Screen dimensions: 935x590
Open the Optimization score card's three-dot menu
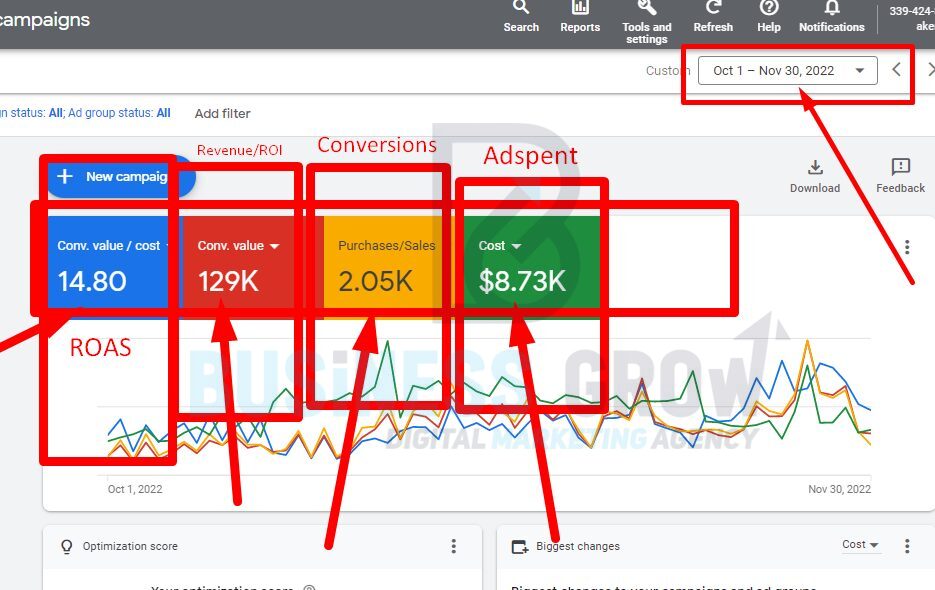tap(454, 546)
